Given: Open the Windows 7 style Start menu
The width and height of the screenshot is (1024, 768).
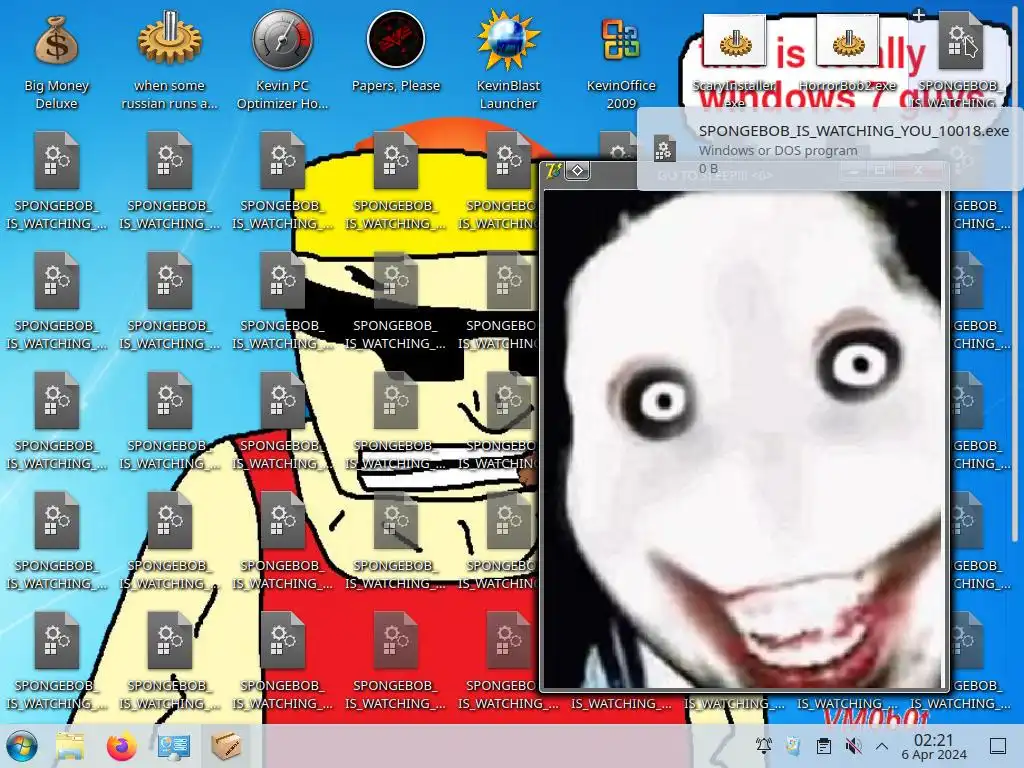Looking at the screenshot, I should point(22,746).
